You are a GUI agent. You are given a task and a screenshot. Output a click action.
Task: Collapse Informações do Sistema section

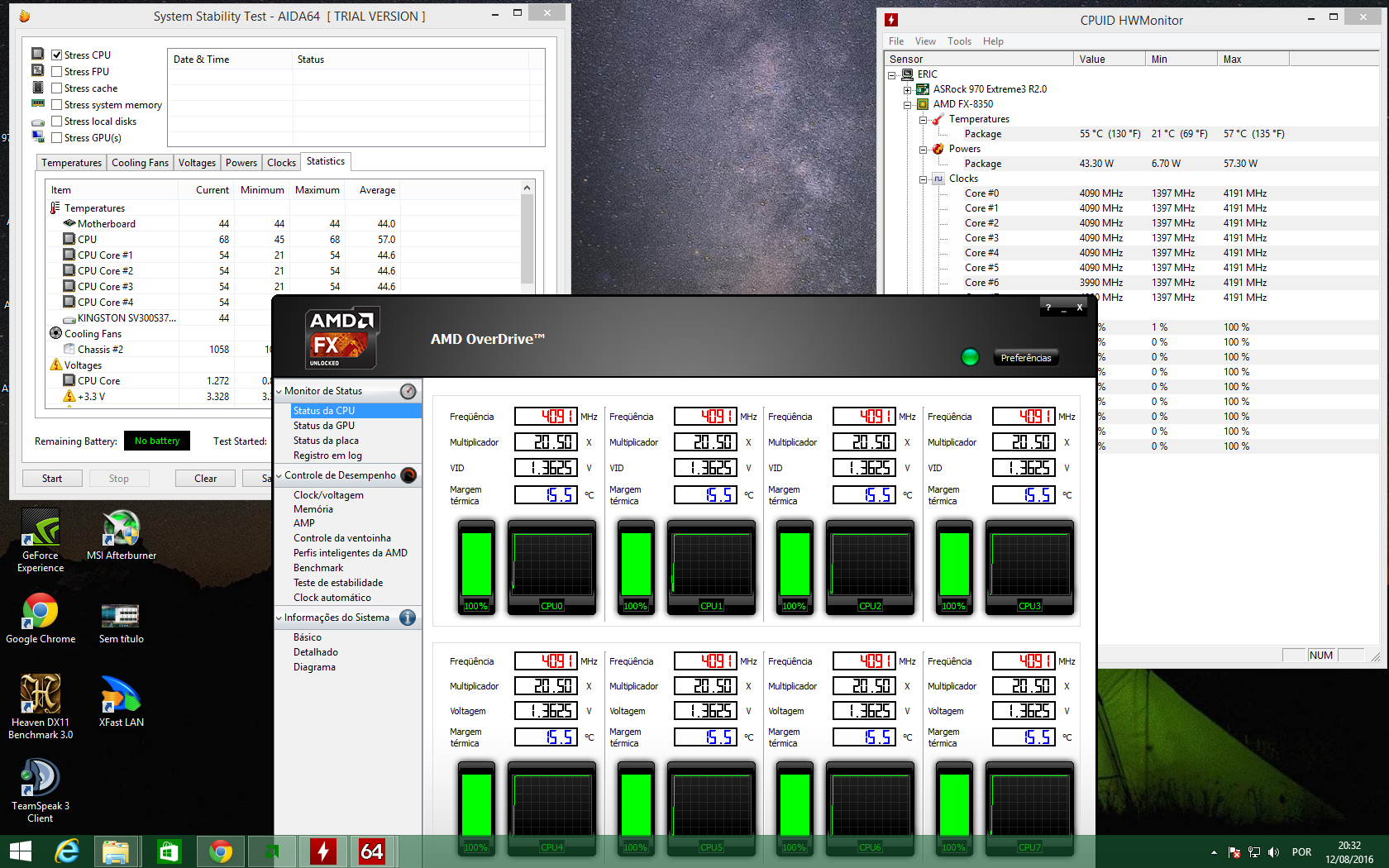pos(279,618)
